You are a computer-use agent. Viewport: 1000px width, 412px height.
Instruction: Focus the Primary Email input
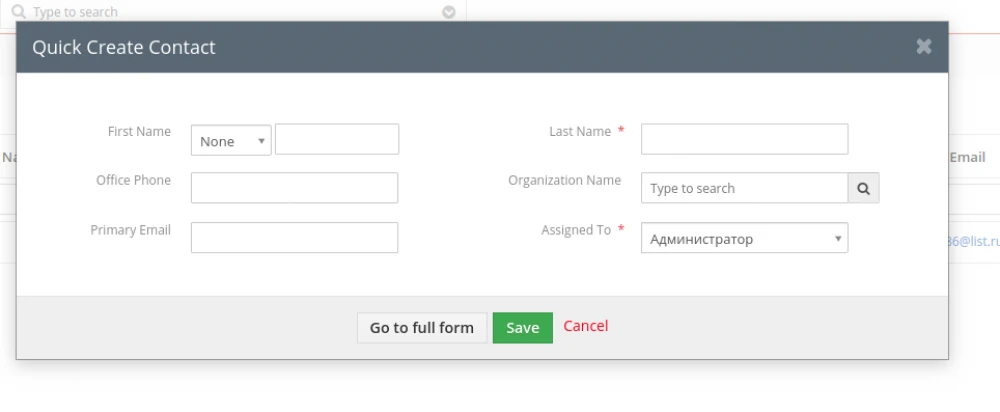pos(294,238)
